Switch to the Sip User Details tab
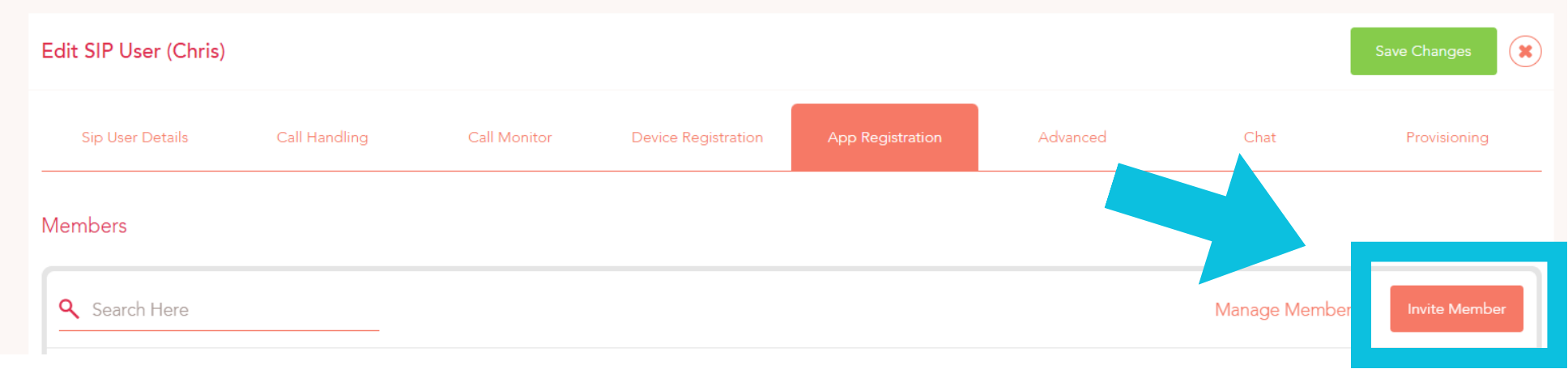The width and height of the screenshot is (1568, 369). (x=134, y=138)
